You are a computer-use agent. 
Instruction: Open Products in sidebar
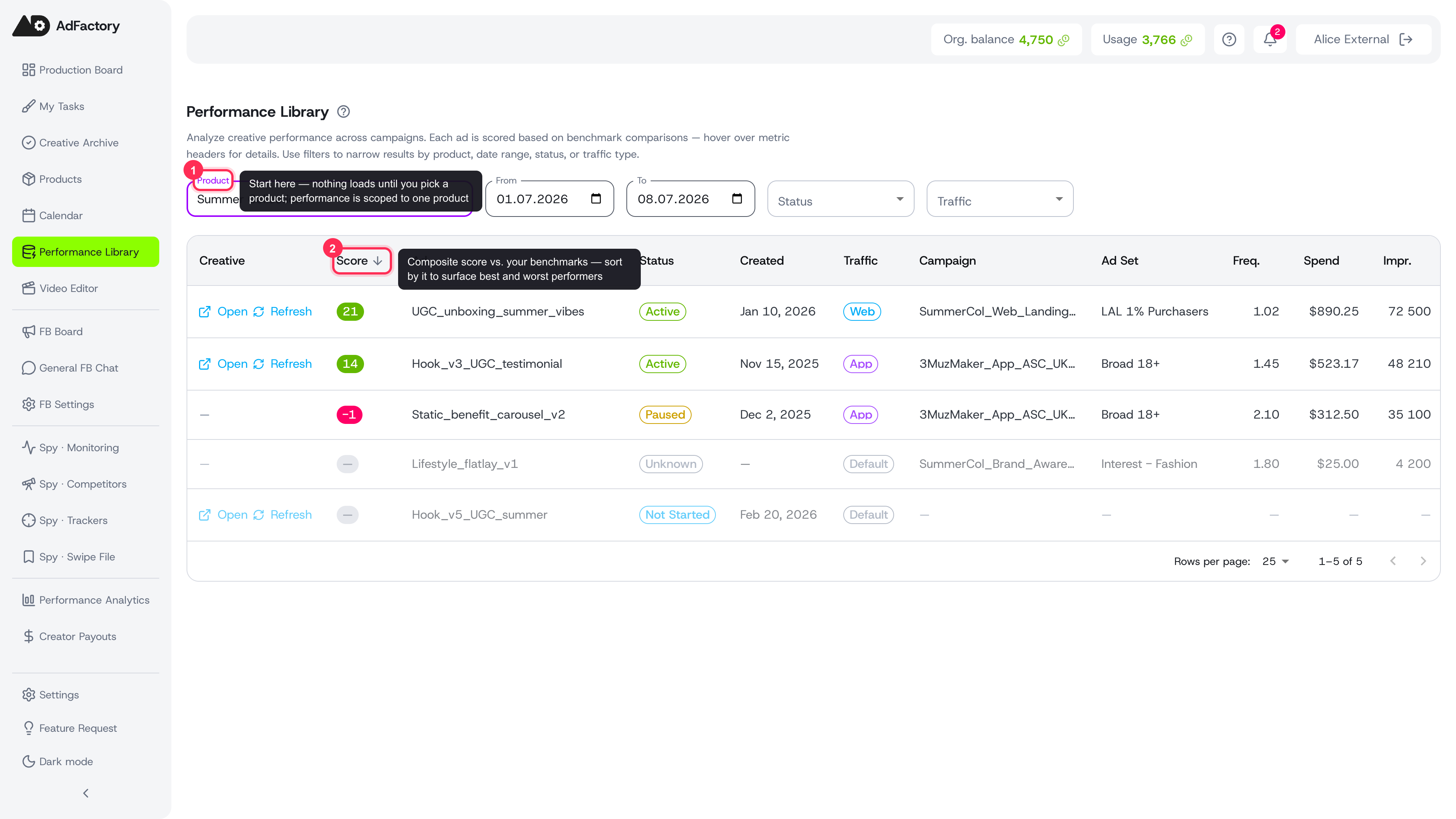click(x=85, y=179)
